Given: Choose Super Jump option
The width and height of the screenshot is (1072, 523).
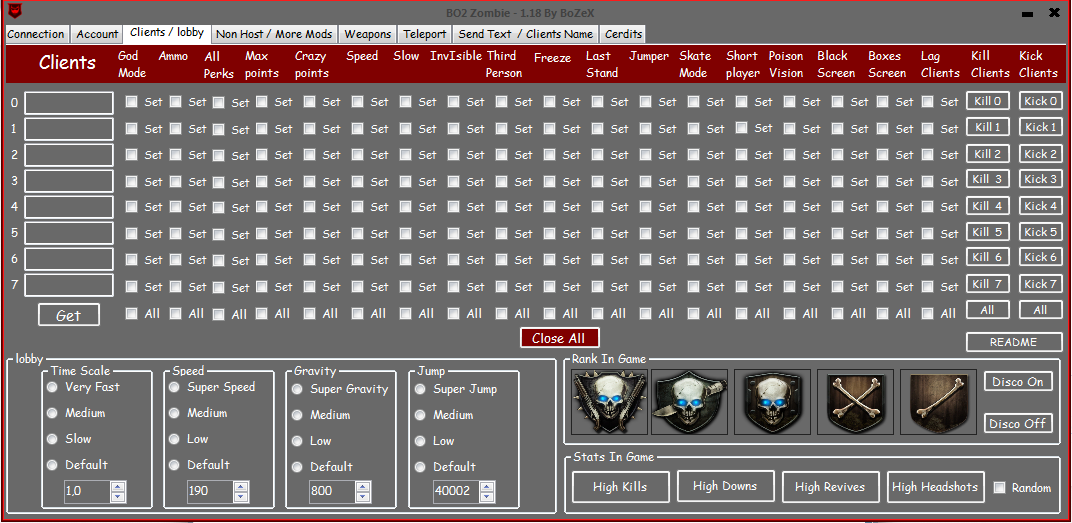Looking at the screenshot, I should pyautogui.click(x=420, y=389).
